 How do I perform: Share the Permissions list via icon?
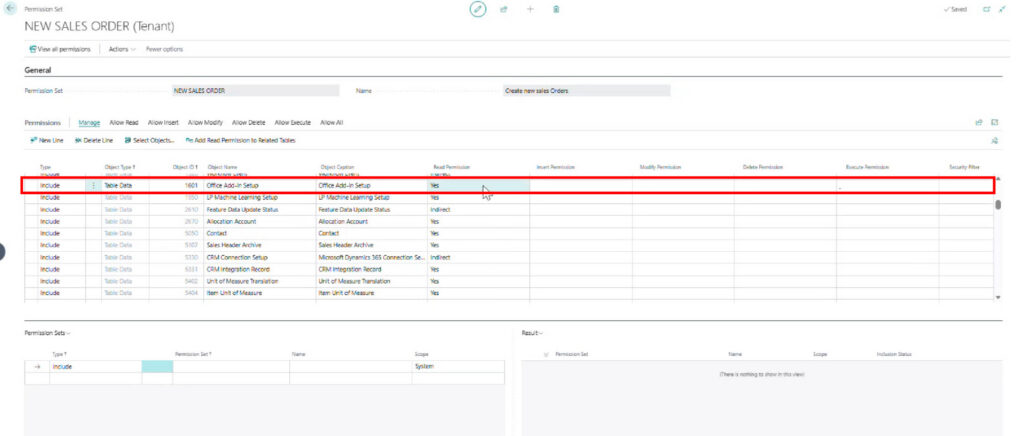point(979,122)
